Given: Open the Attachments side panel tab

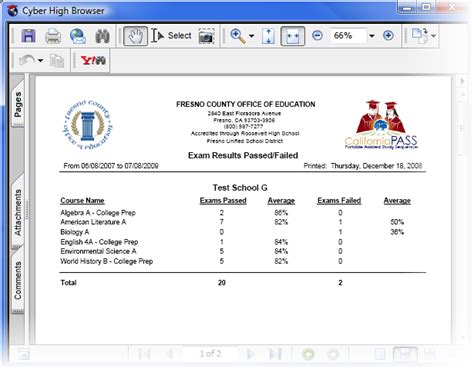Looking at the screenshot, I should [x=18, y=212].
